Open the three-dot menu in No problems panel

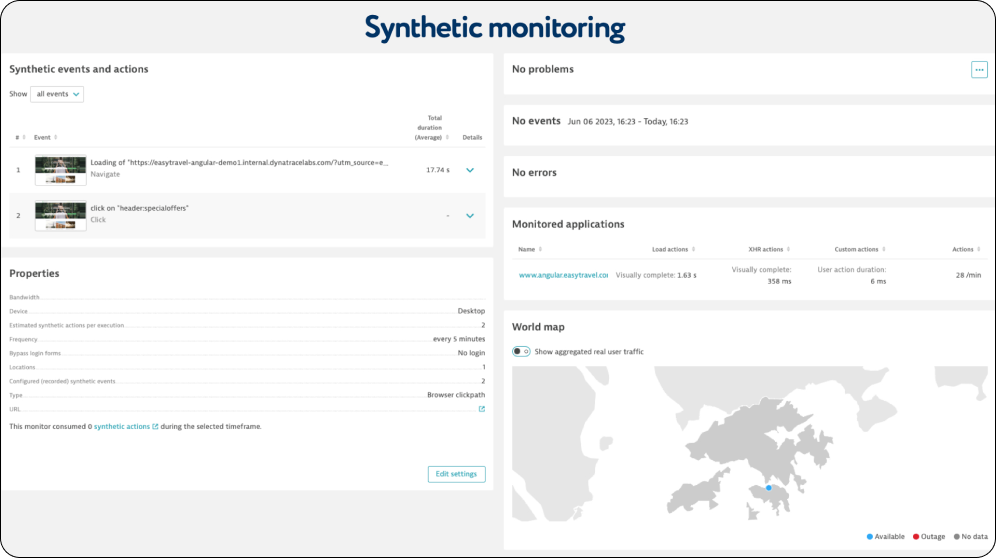tap(979, 70)
